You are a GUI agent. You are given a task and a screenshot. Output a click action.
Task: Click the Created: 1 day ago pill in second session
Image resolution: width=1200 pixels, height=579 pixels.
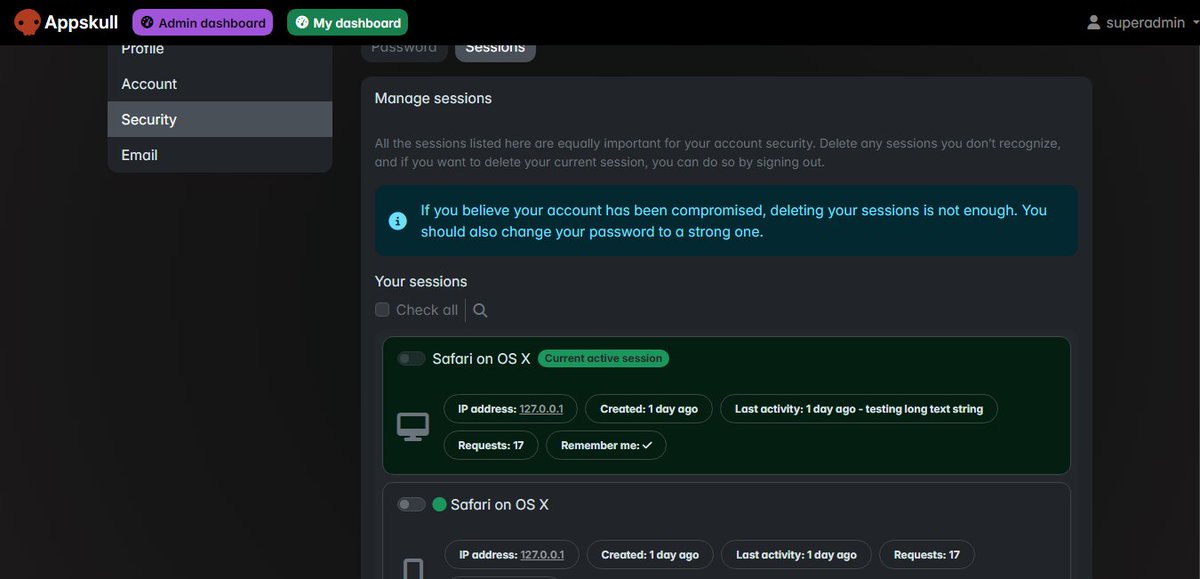pos(650,555)
